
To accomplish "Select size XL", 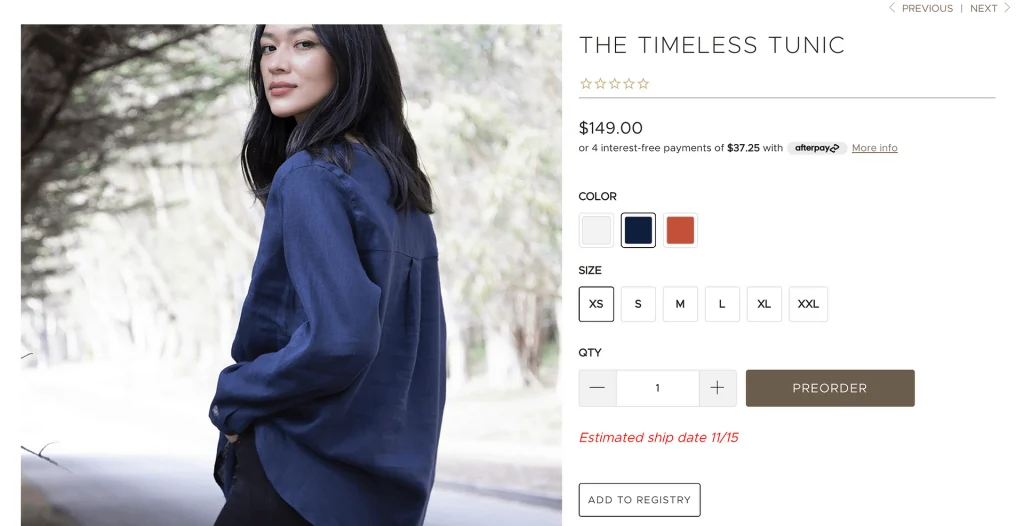I will 764,304.
